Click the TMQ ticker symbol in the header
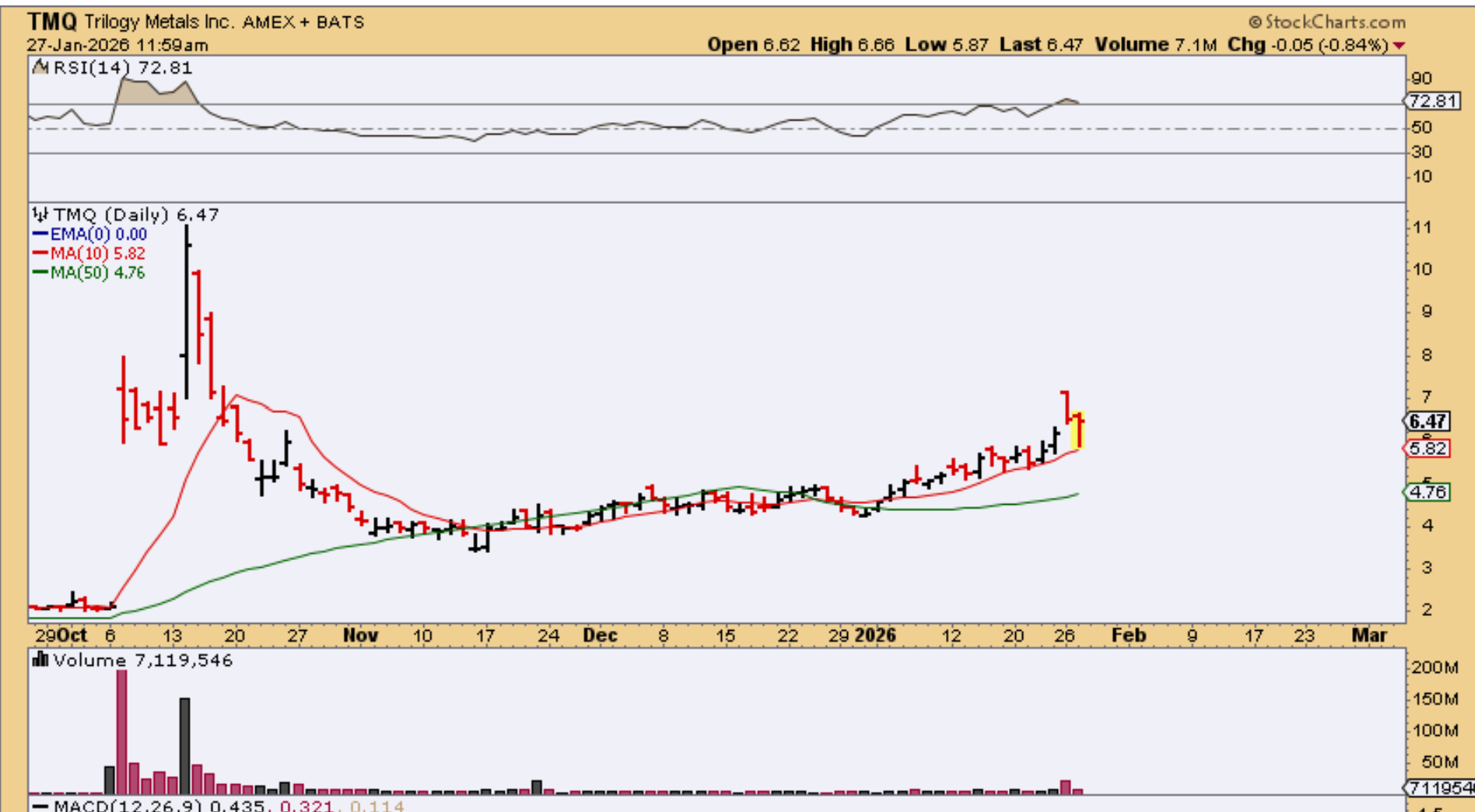 click(52, 22)
